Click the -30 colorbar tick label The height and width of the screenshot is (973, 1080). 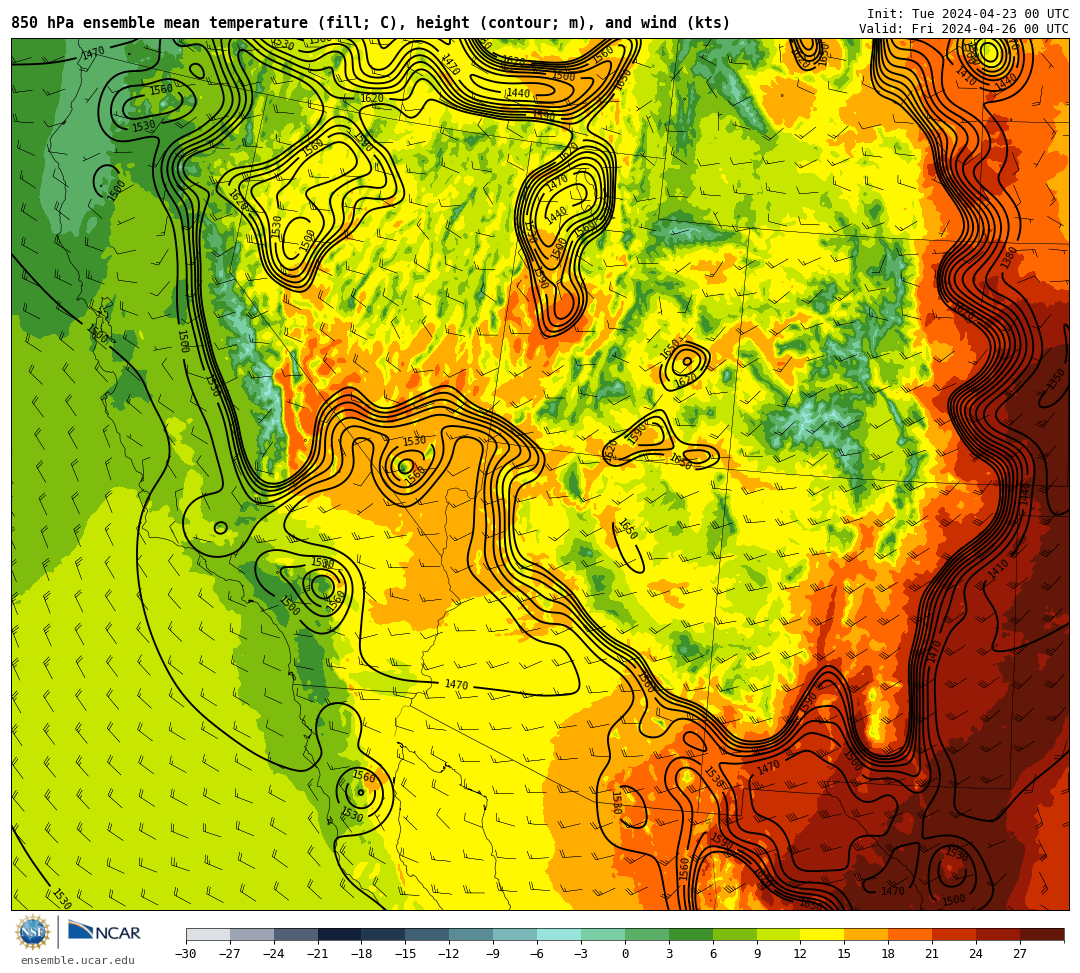tap(186, 954)
